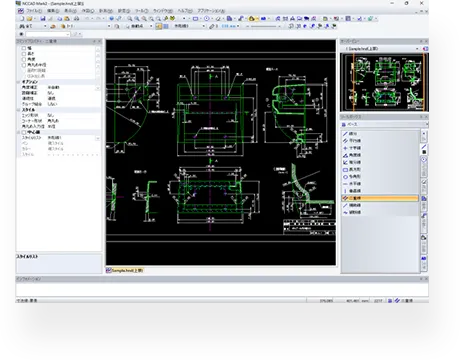The height and width of the screenshot is (360, 460).
Task: Open the Tools (ツール) menu
Action: coord(142,11)
